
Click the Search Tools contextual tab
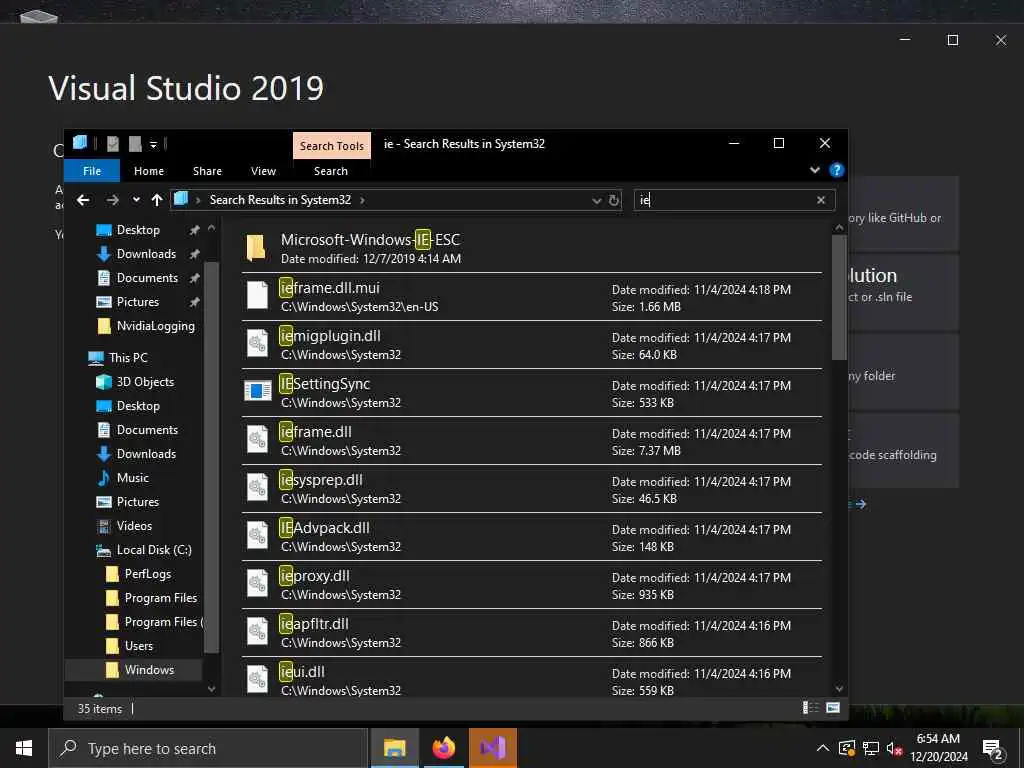(x=332, y=146)
